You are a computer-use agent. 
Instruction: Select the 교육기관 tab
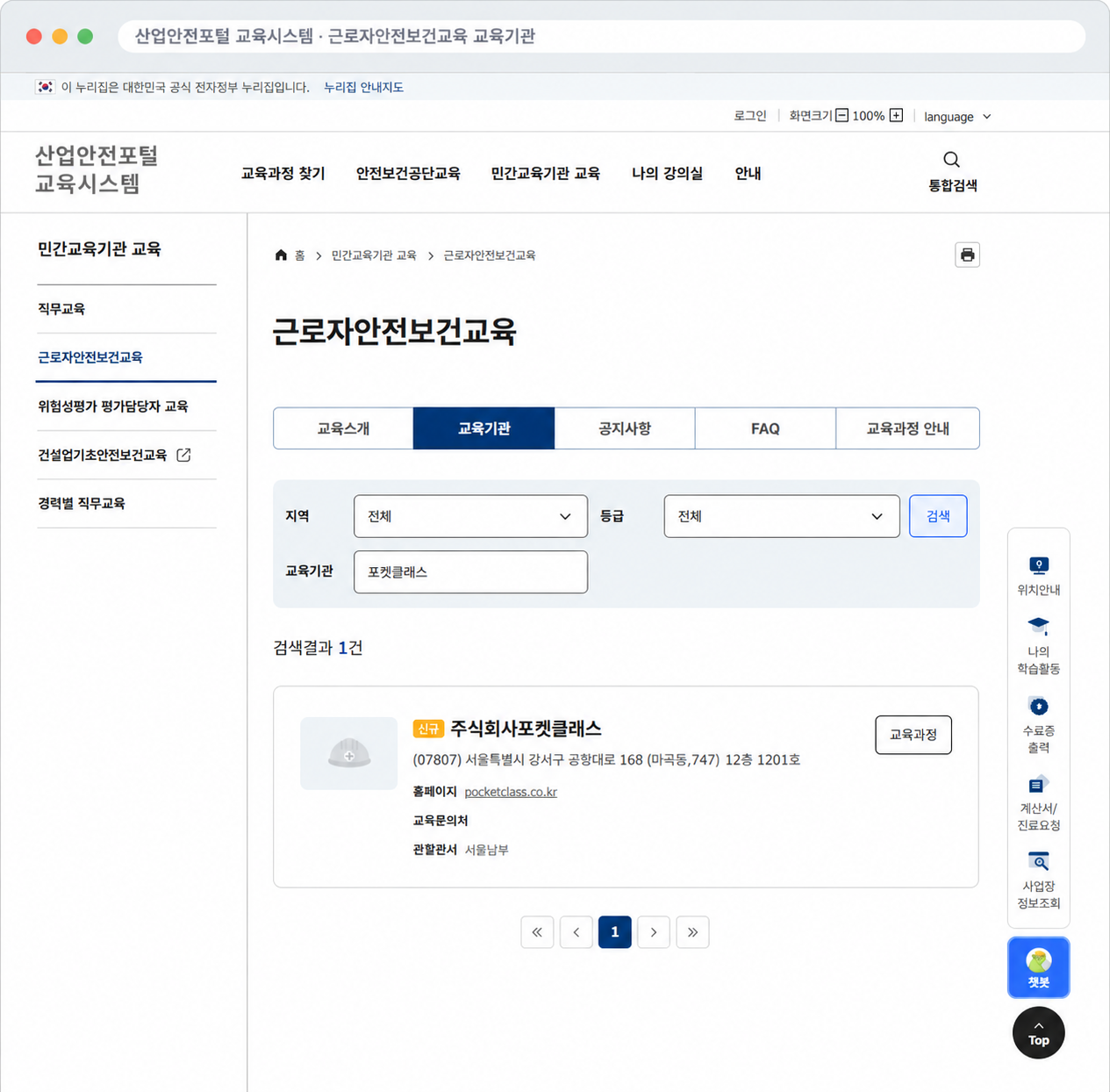[483, 428]
